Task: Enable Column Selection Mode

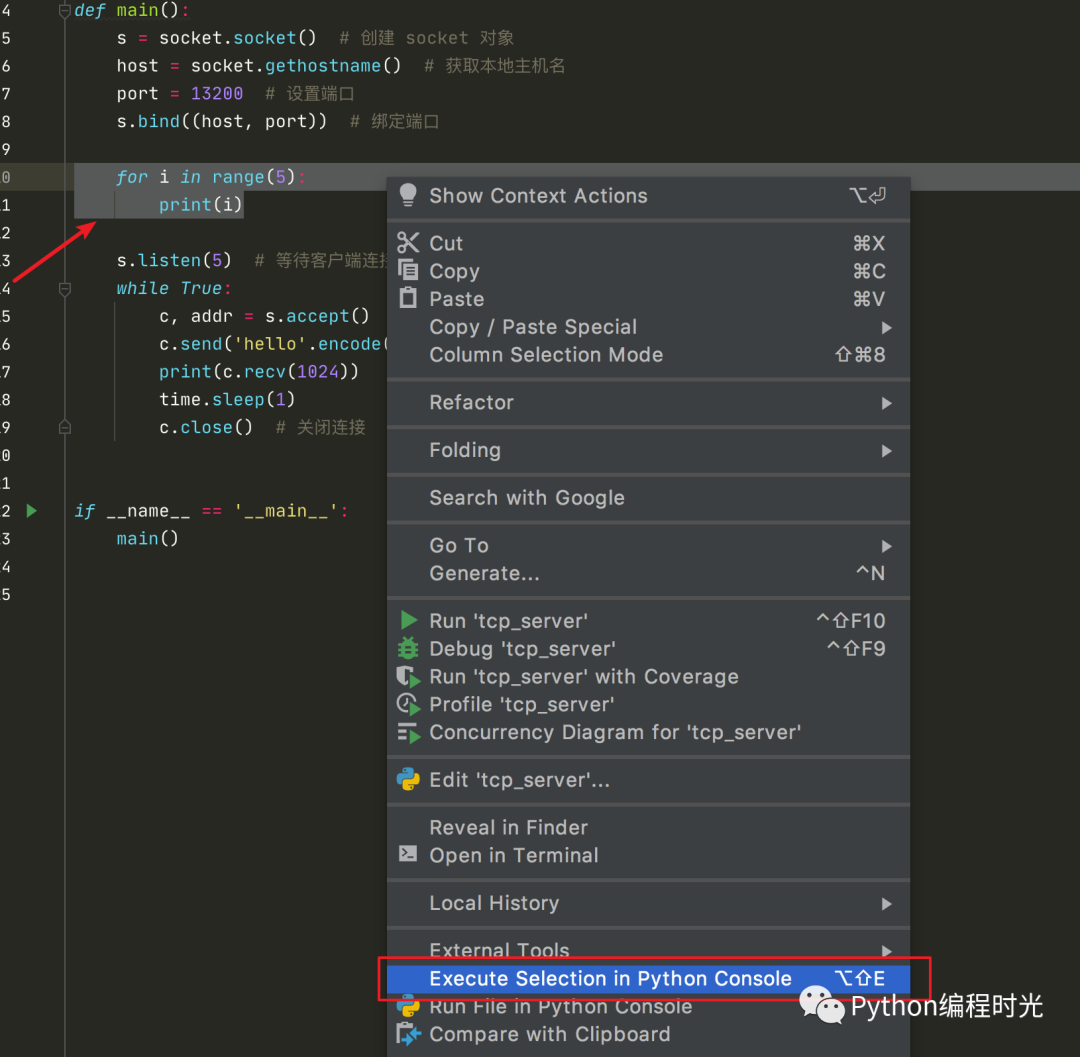Action: coord(546,354)
